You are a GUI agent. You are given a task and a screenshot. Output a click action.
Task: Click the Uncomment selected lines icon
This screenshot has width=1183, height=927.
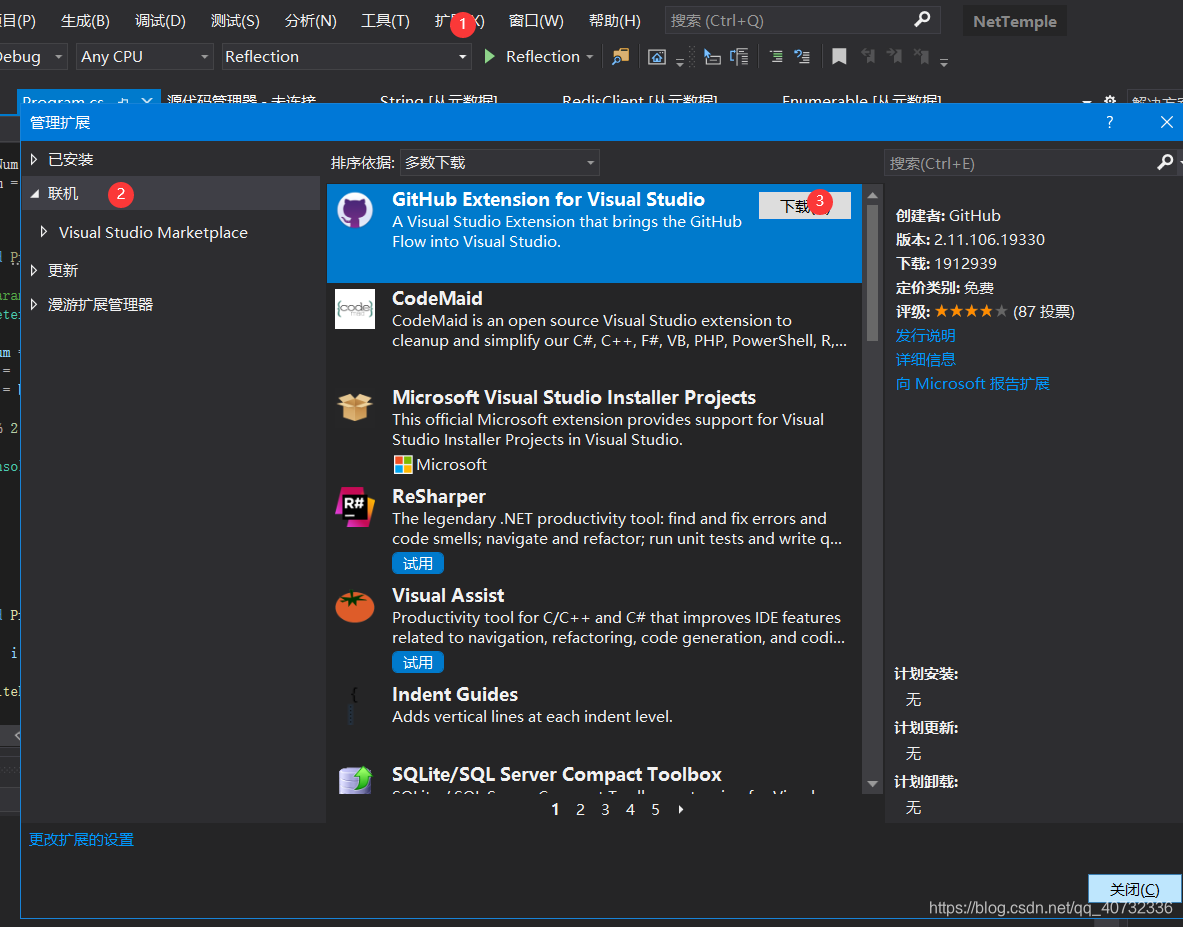tap(802, 57)
